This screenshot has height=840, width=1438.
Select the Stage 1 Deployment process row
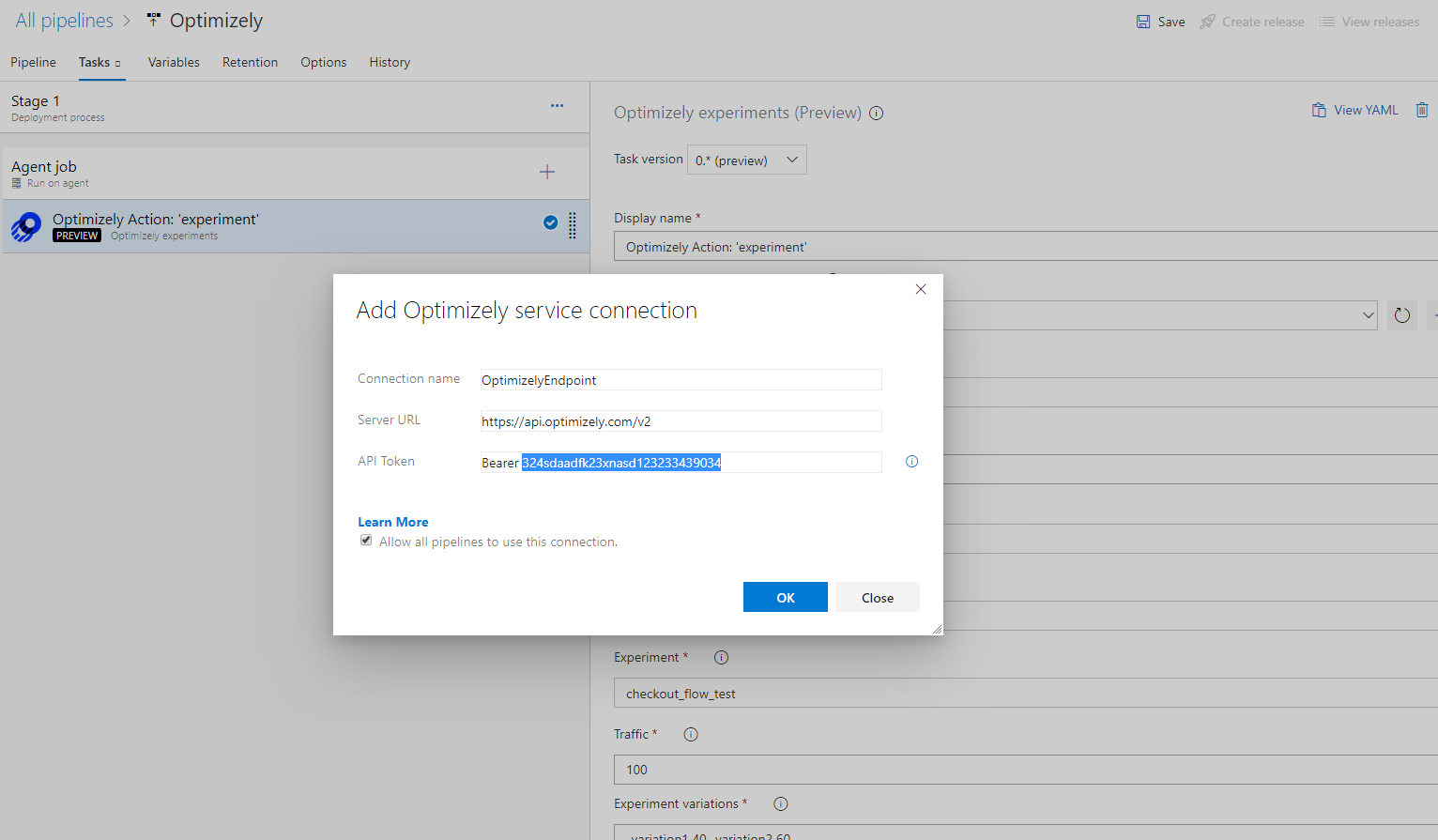(296, 107)
